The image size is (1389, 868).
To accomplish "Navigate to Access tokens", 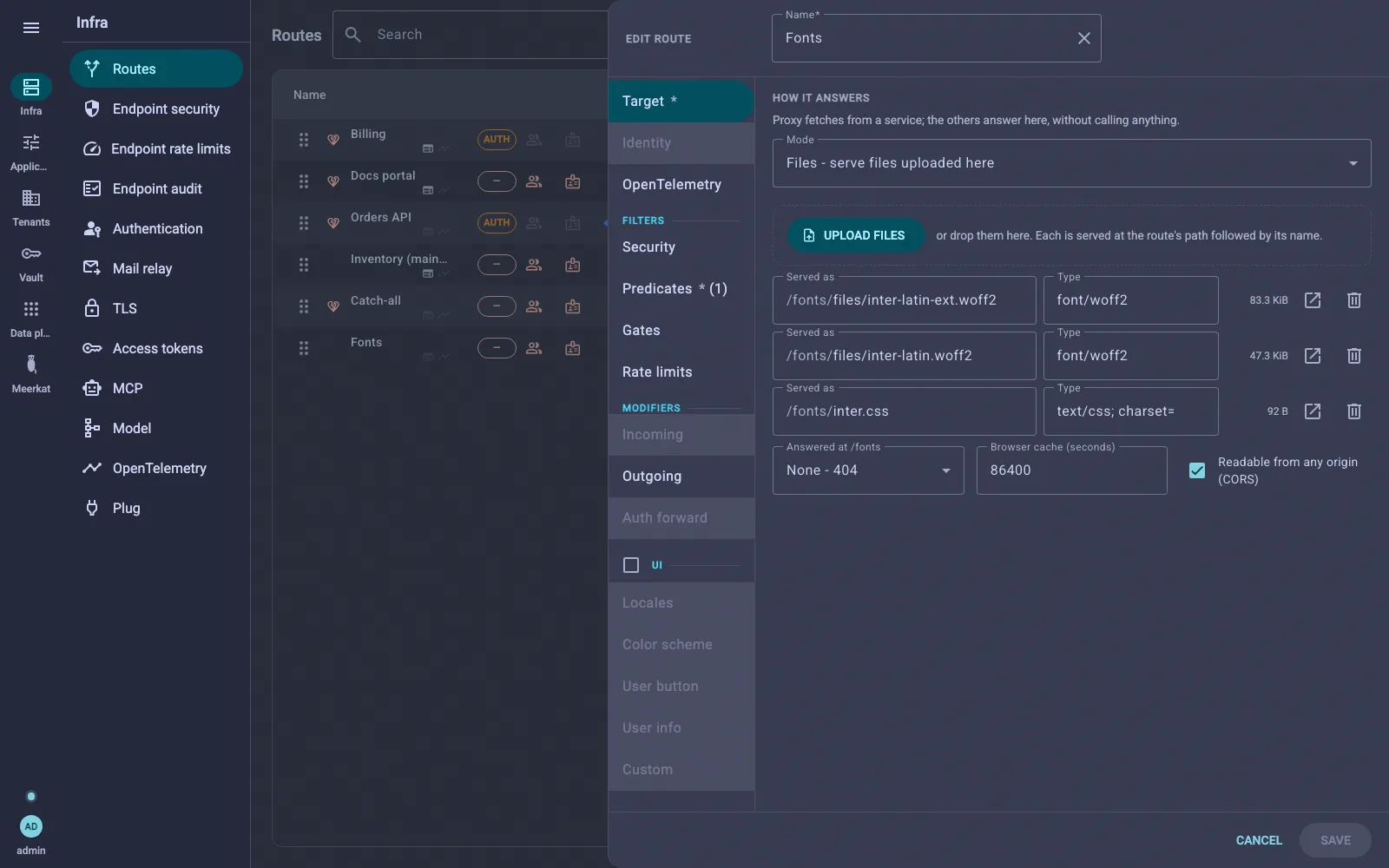I will [156, 348].
